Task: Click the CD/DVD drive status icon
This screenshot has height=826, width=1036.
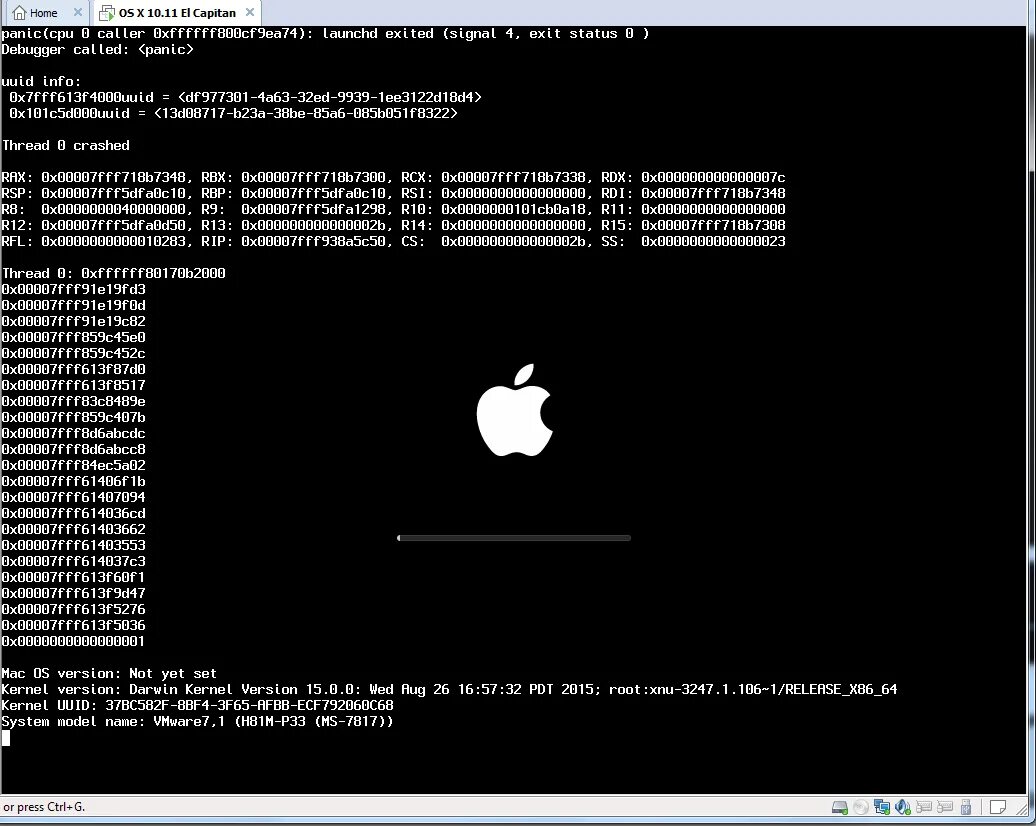Action: [860, 807]
